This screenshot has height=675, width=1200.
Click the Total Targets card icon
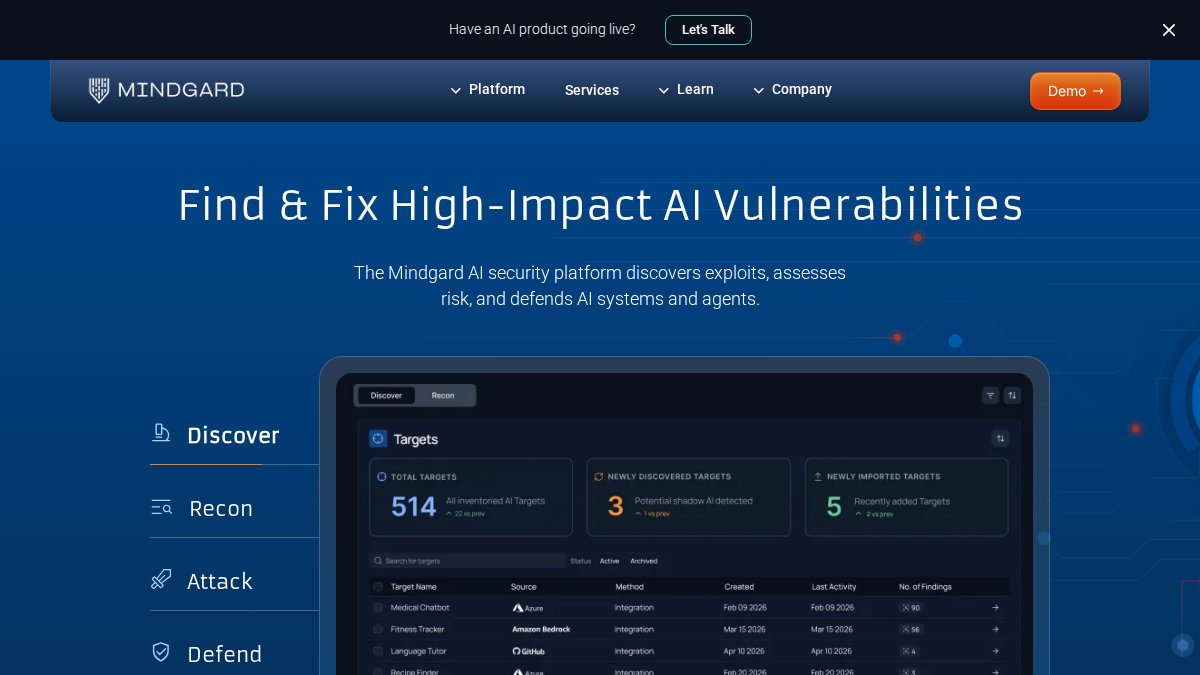pyautogui.click(x=382, y=477)
